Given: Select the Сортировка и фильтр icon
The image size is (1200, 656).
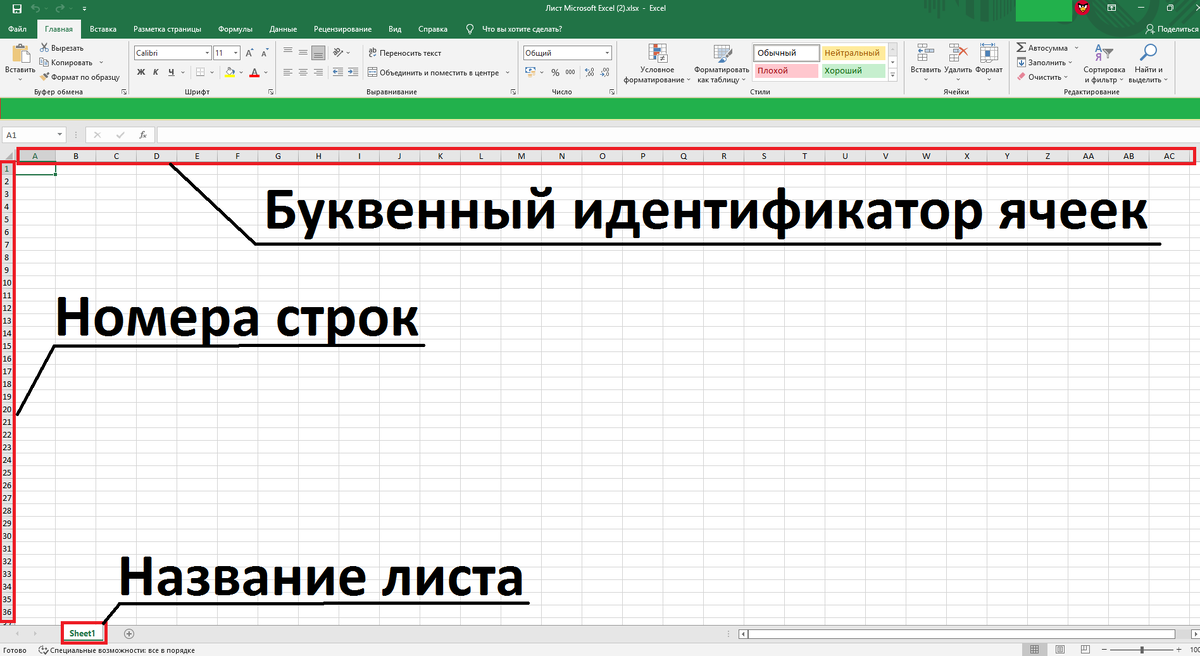Looking at the screenshot, I should 1103,55.
